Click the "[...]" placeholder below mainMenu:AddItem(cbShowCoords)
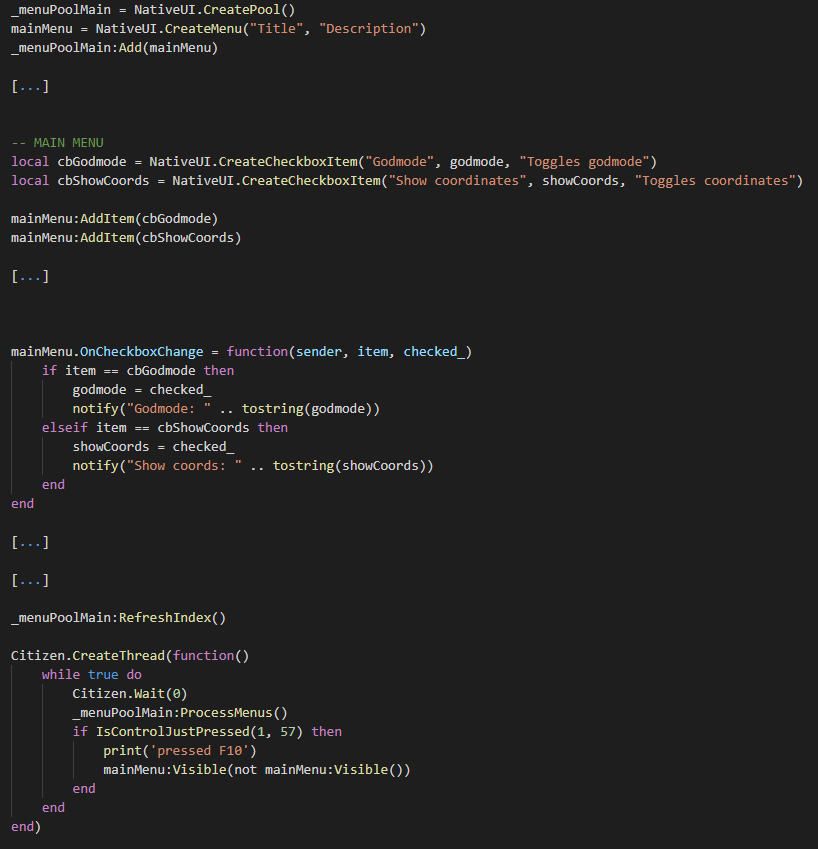This screenshot has height=849, width=818. [30, 276]
